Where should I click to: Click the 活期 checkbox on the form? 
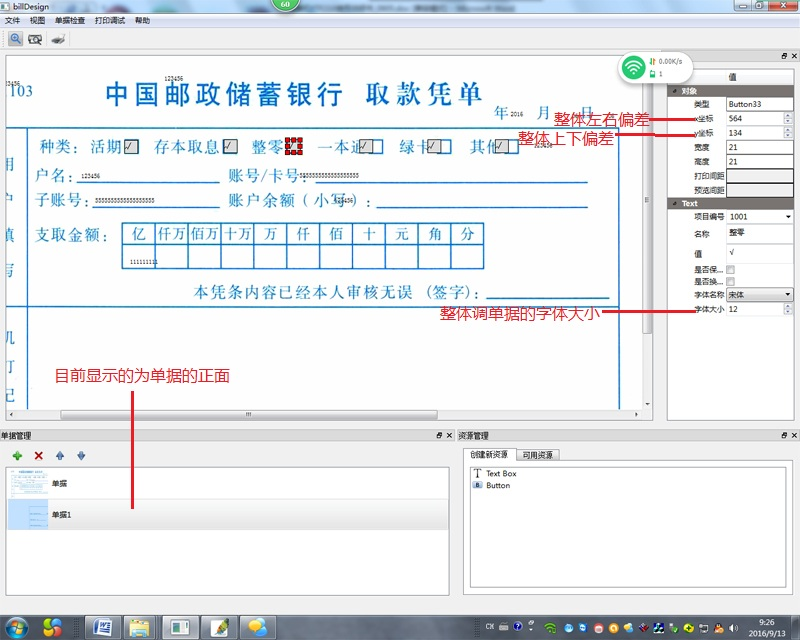coord(131,147)
